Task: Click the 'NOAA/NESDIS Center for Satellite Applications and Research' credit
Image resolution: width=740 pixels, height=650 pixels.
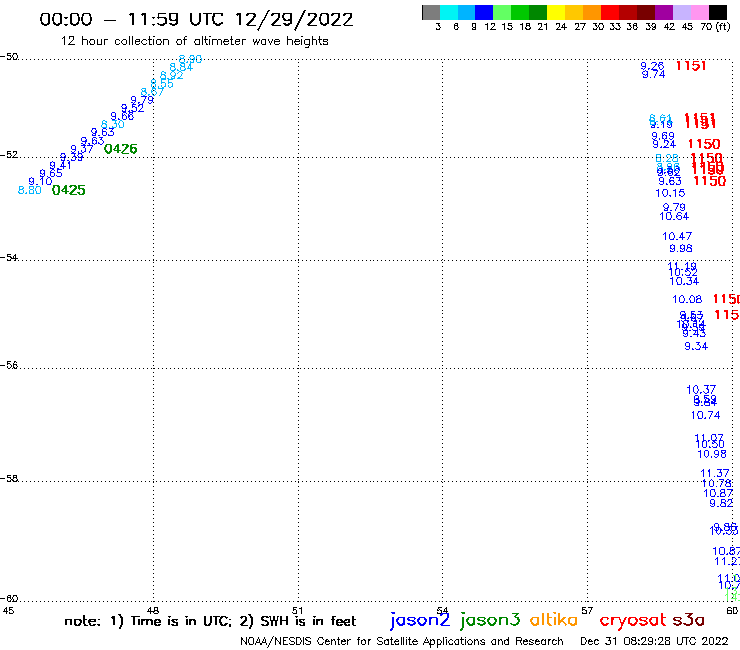Action: (402, 641)
